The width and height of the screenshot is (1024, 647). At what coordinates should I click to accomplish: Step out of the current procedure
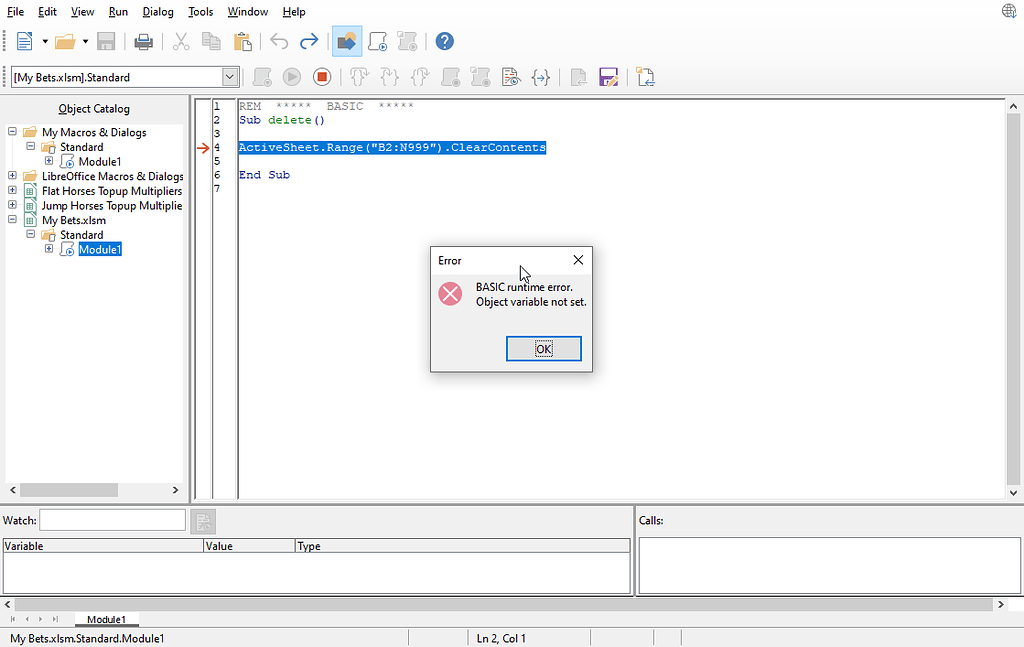click(x=418, y=76)
